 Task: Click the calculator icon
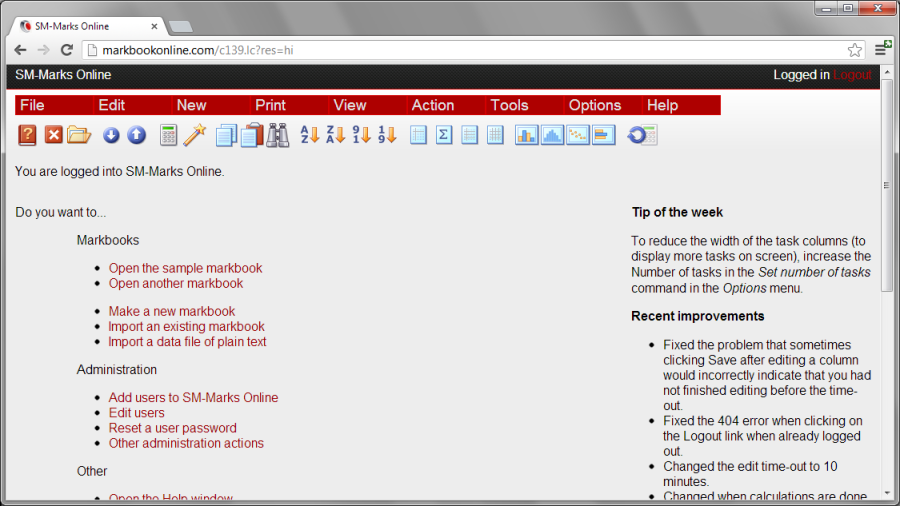168,135
